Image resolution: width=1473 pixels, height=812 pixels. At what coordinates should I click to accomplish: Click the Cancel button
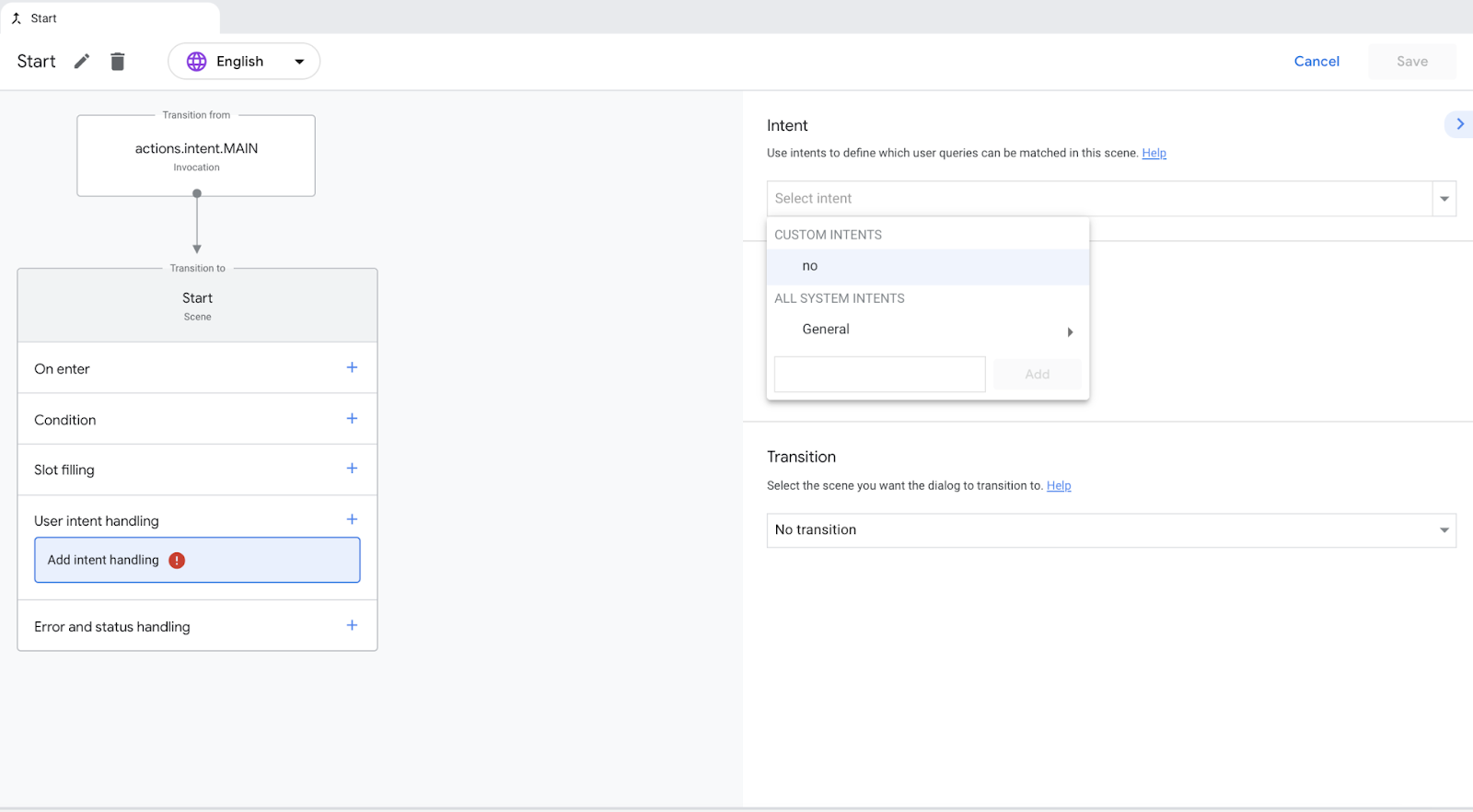click(x=1316, y=62)
